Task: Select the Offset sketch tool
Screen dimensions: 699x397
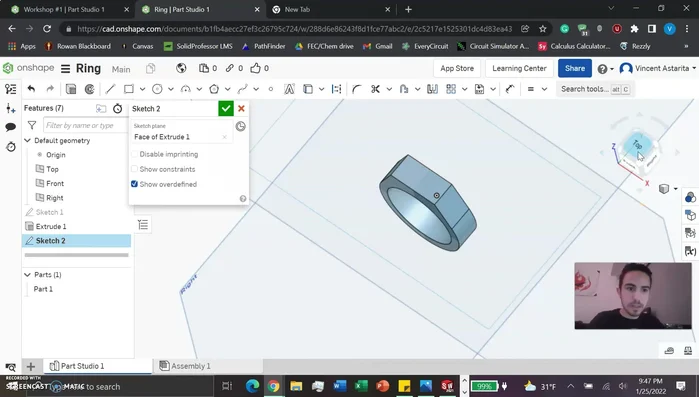Action: pyautogui.click(x=404, y=89)
